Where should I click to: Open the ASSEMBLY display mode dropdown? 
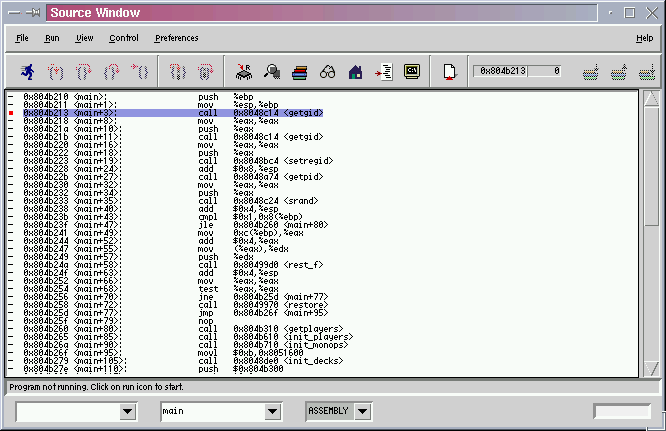click(362, 412)
